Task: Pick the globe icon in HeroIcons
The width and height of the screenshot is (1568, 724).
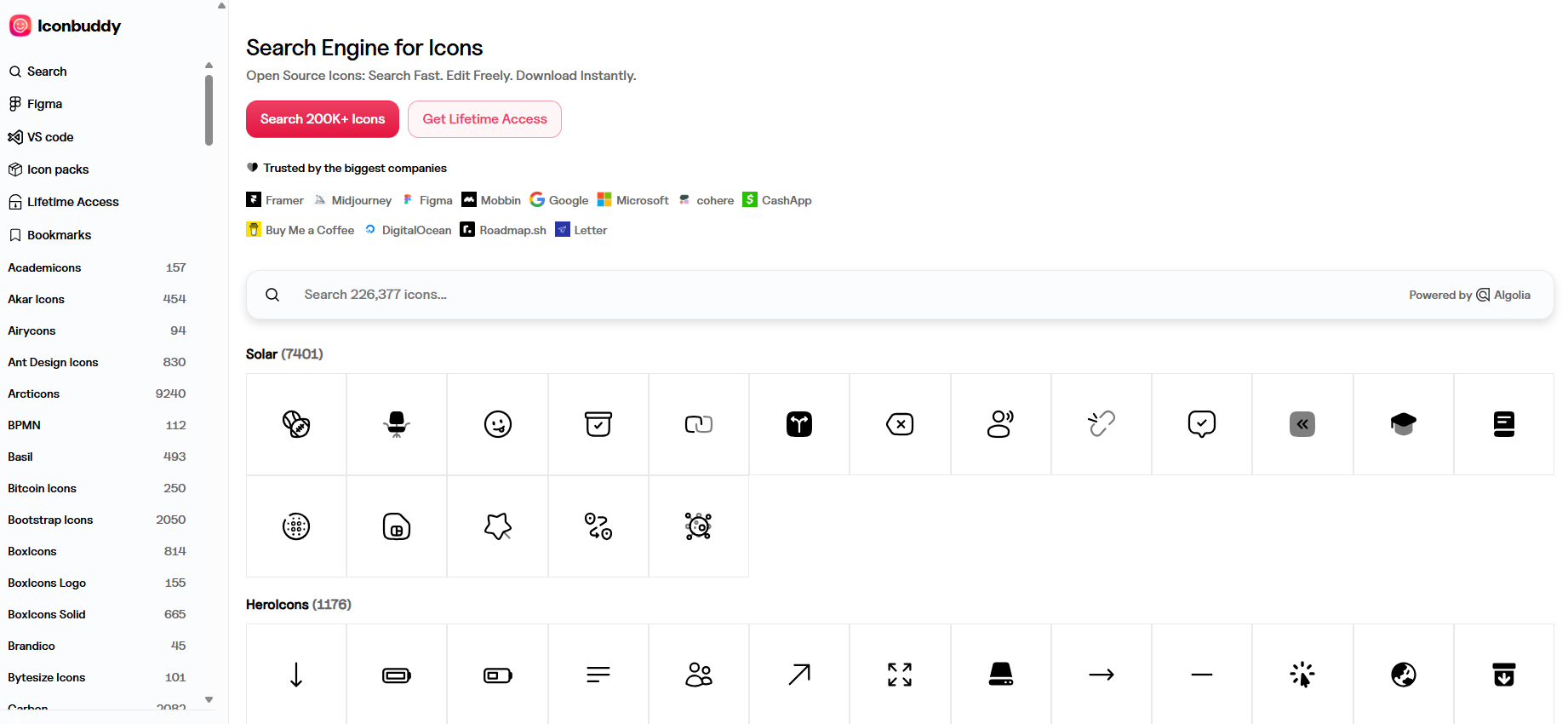Action: pos(1403,675)
